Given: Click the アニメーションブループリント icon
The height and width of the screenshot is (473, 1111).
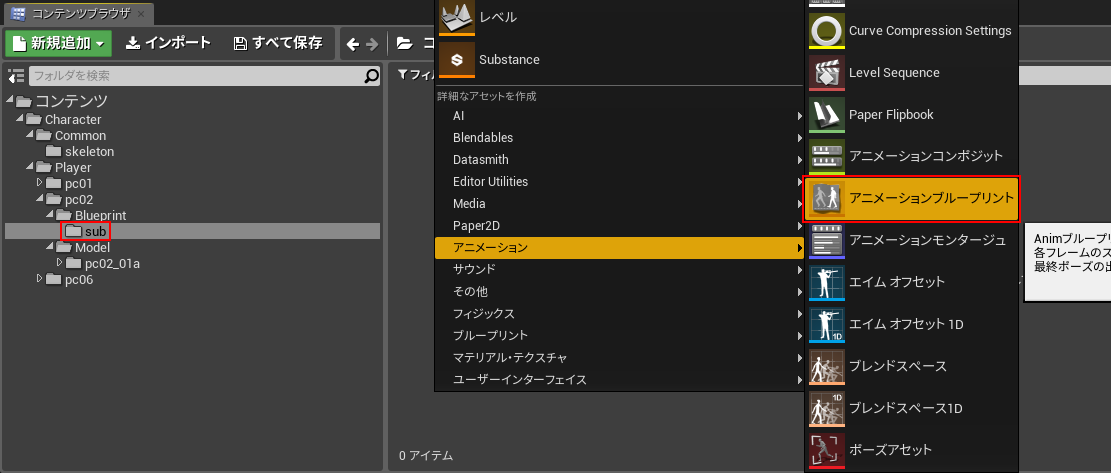Looking at the screenshot, I should click(826, 199).
